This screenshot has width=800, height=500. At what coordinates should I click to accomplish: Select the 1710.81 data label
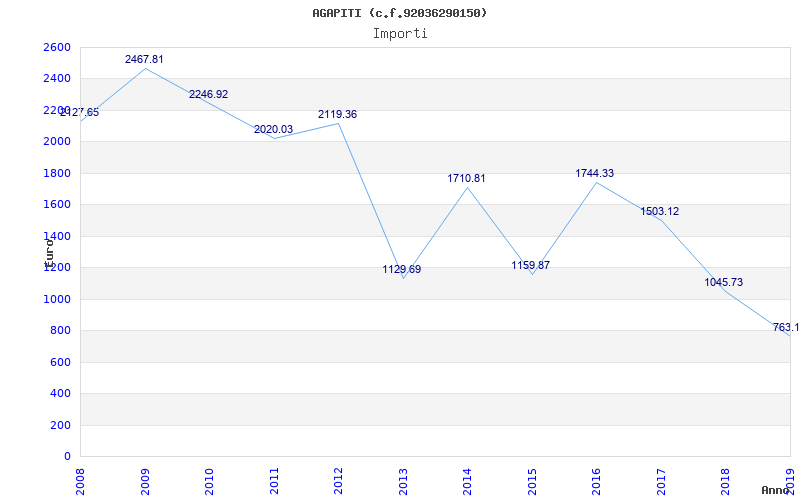pos(466,179)
